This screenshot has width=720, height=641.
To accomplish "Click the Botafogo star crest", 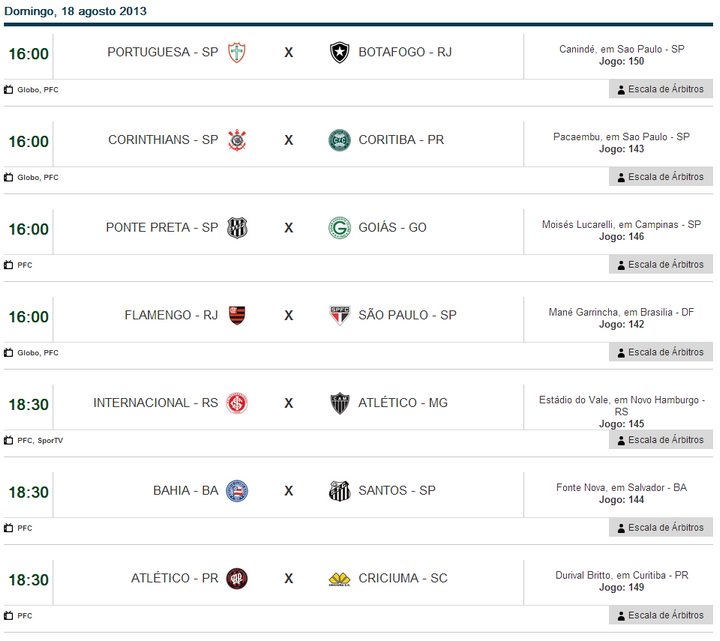I will tap(340, 52).
